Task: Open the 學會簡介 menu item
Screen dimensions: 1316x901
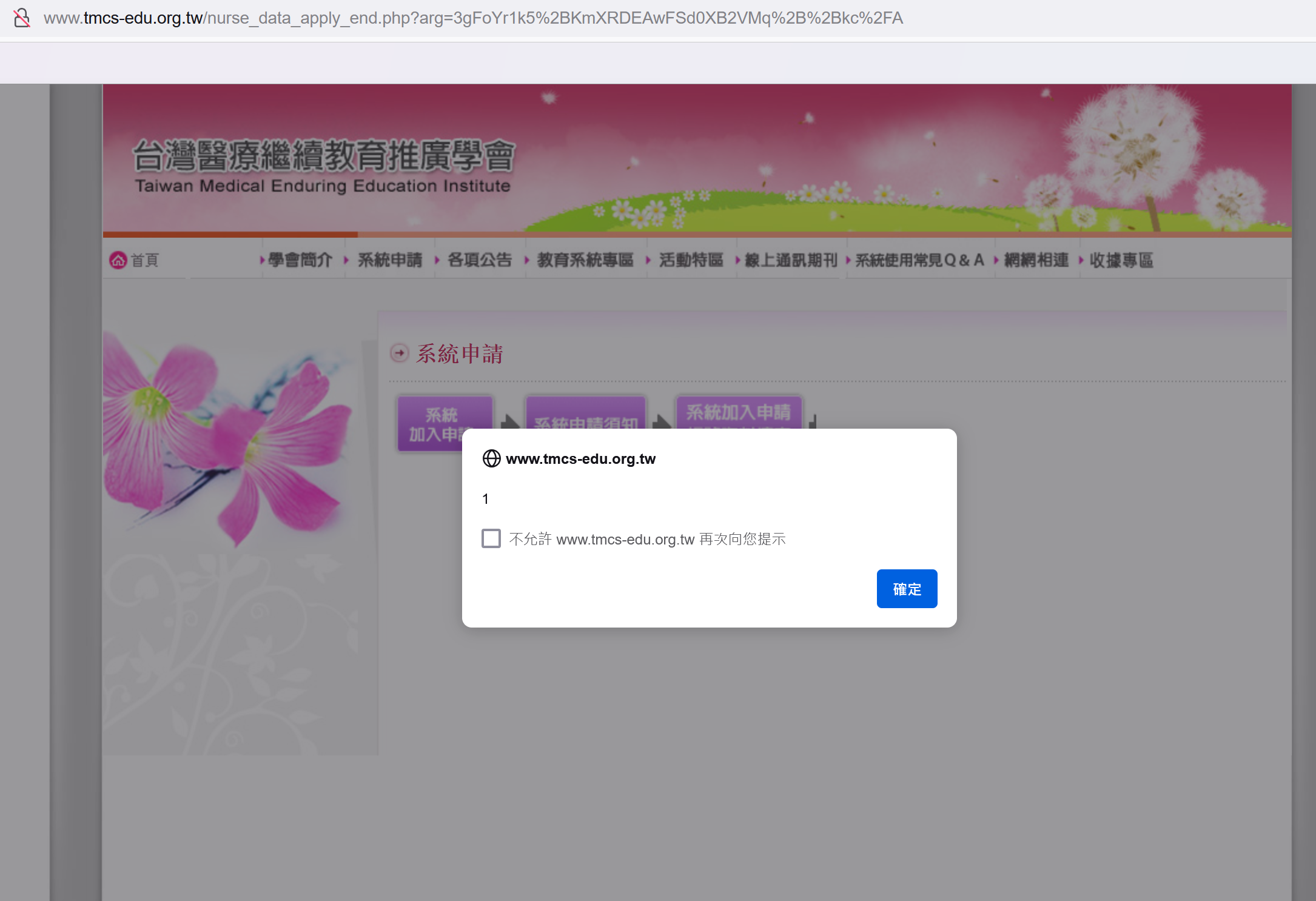Action: (x=300, y=260)
